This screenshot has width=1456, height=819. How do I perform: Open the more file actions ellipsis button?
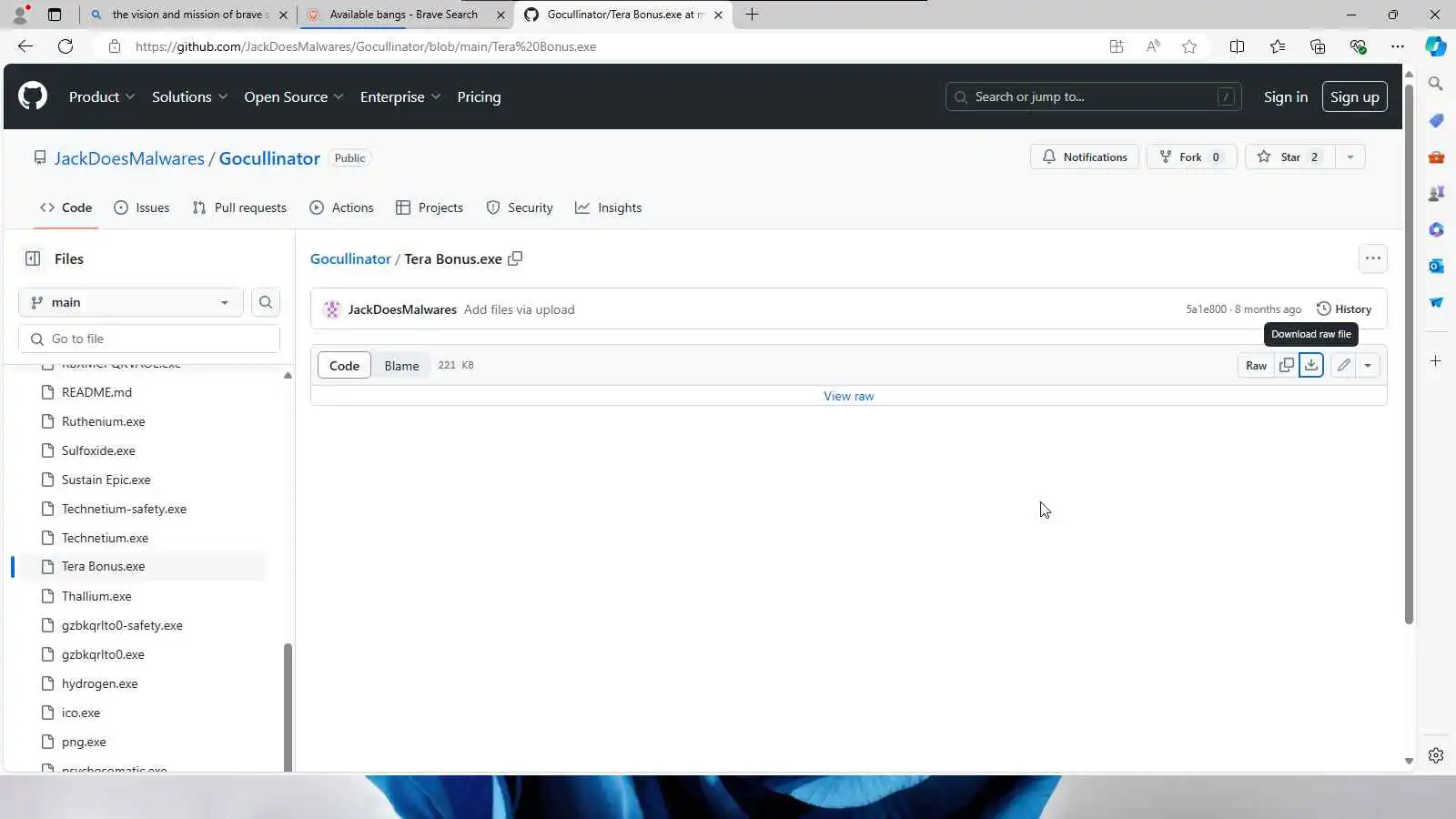1372,258
